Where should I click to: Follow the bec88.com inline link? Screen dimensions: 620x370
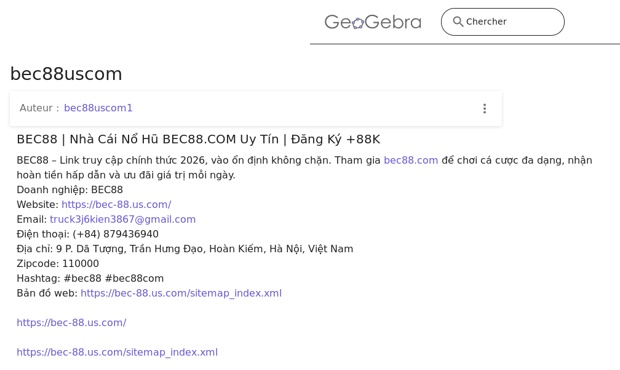[411, 160]
